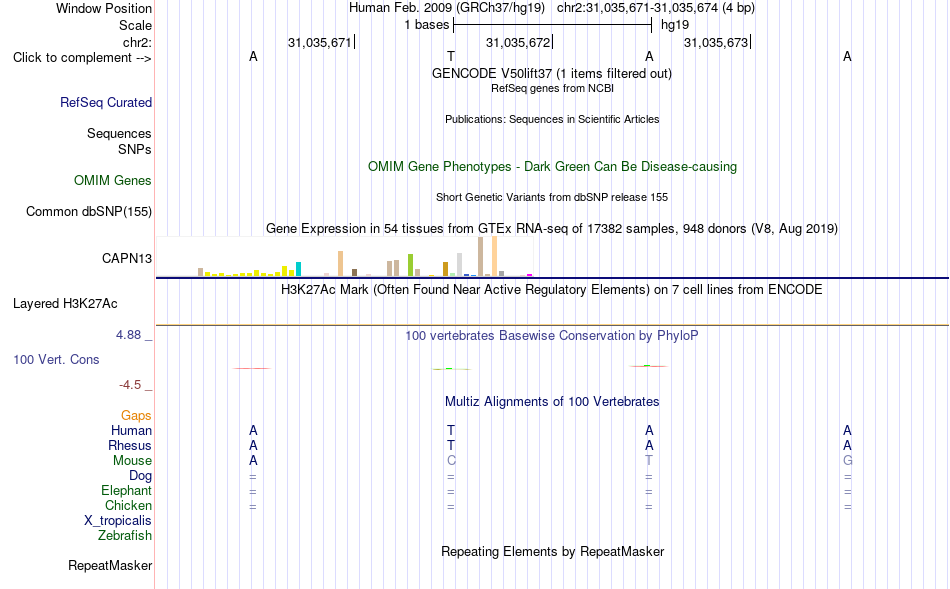Click the GENCODE V50lift37 track title
The width and height of the screenshot is (950, 589).
[551, 73]
